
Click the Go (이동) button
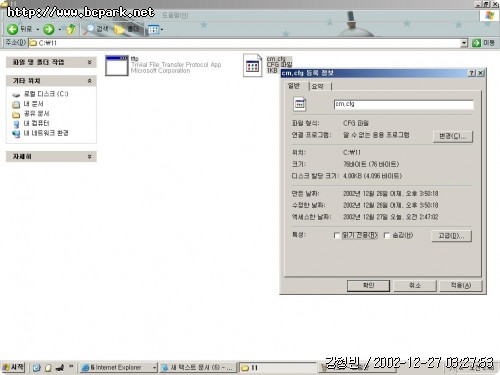pos(484,43)
